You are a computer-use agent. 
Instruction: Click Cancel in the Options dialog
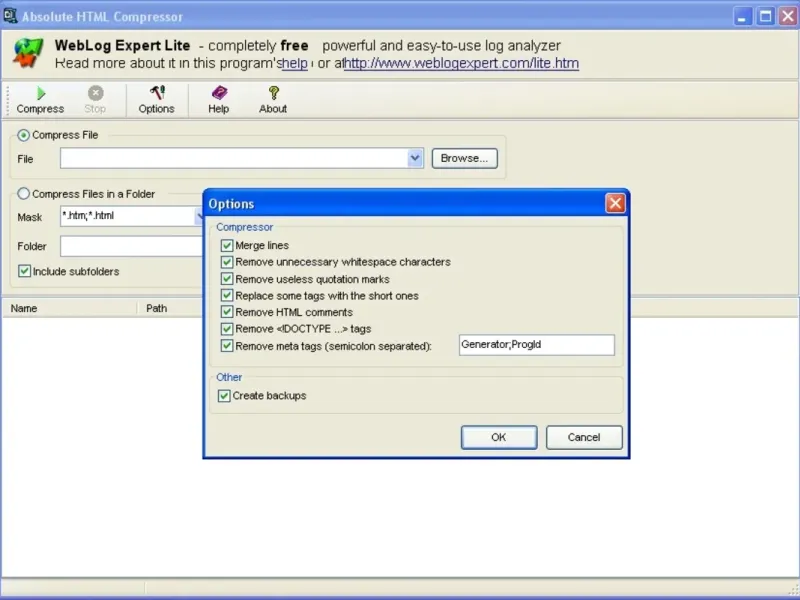coord(584,437)
